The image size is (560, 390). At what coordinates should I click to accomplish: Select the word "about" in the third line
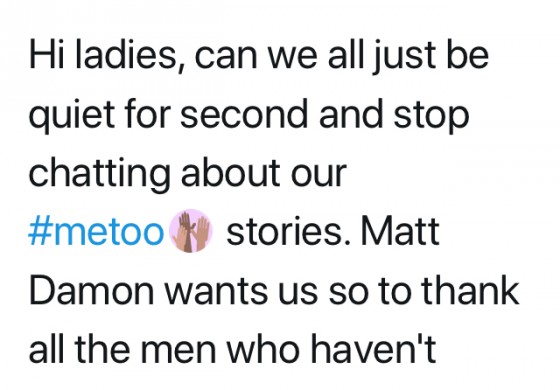coord(230,172)
